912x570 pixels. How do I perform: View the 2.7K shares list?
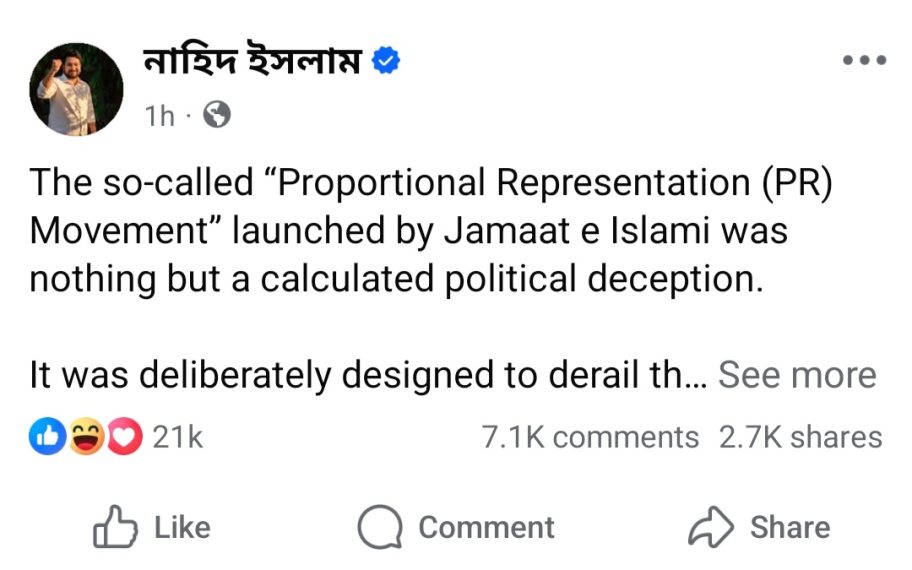click(800, 437)
